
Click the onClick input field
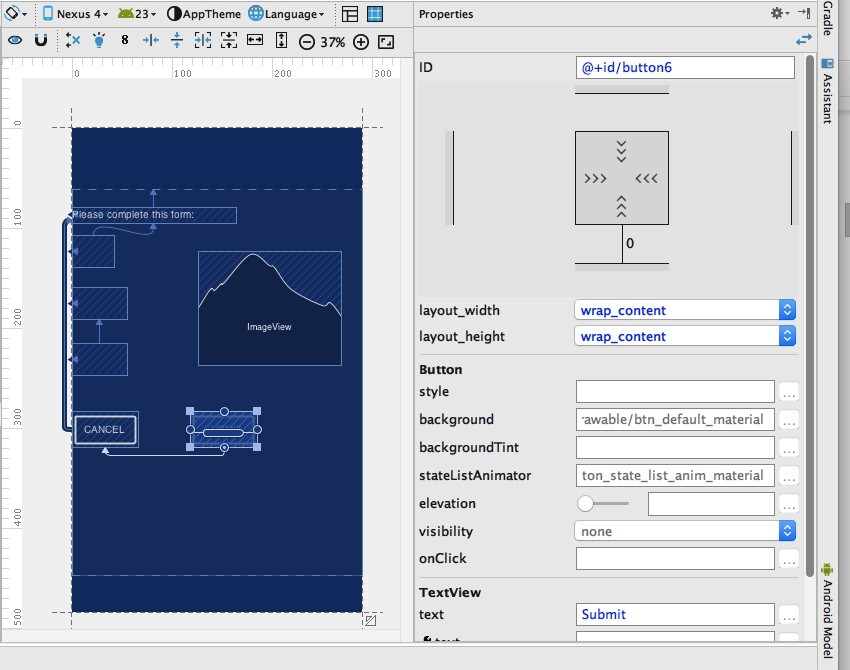point(675,558)
